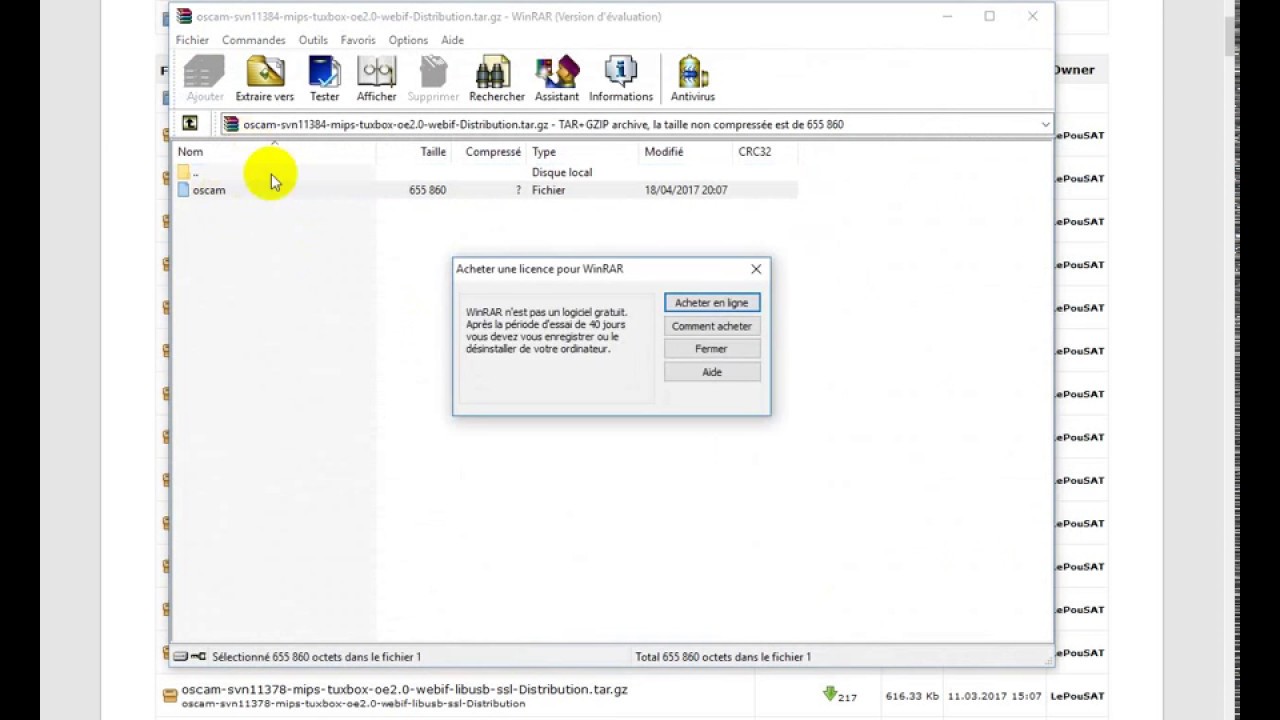Open the Rechercher binoculars tool
This screenshot has width=1280, height=720.
point(497,79)
